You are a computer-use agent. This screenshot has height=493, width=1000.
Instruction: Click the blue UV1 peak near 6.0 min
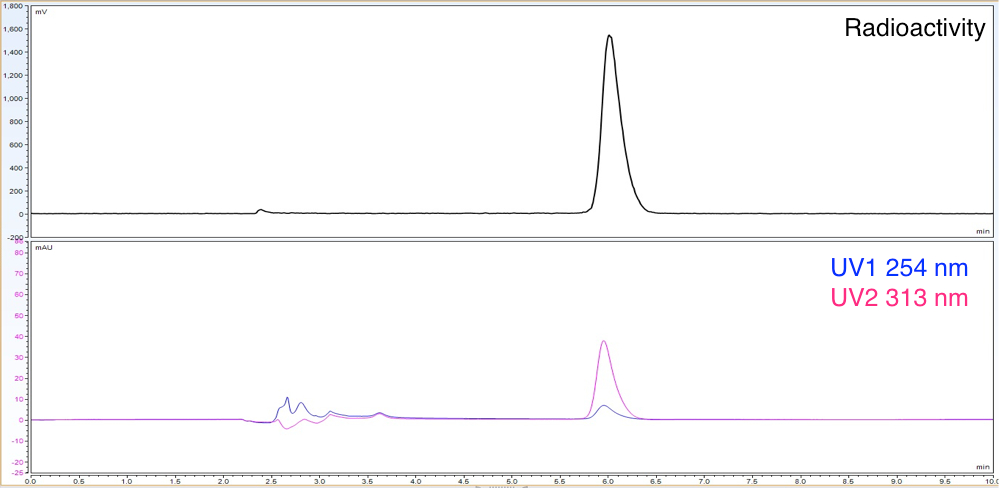pyautogui.click(x=603, y=406)
